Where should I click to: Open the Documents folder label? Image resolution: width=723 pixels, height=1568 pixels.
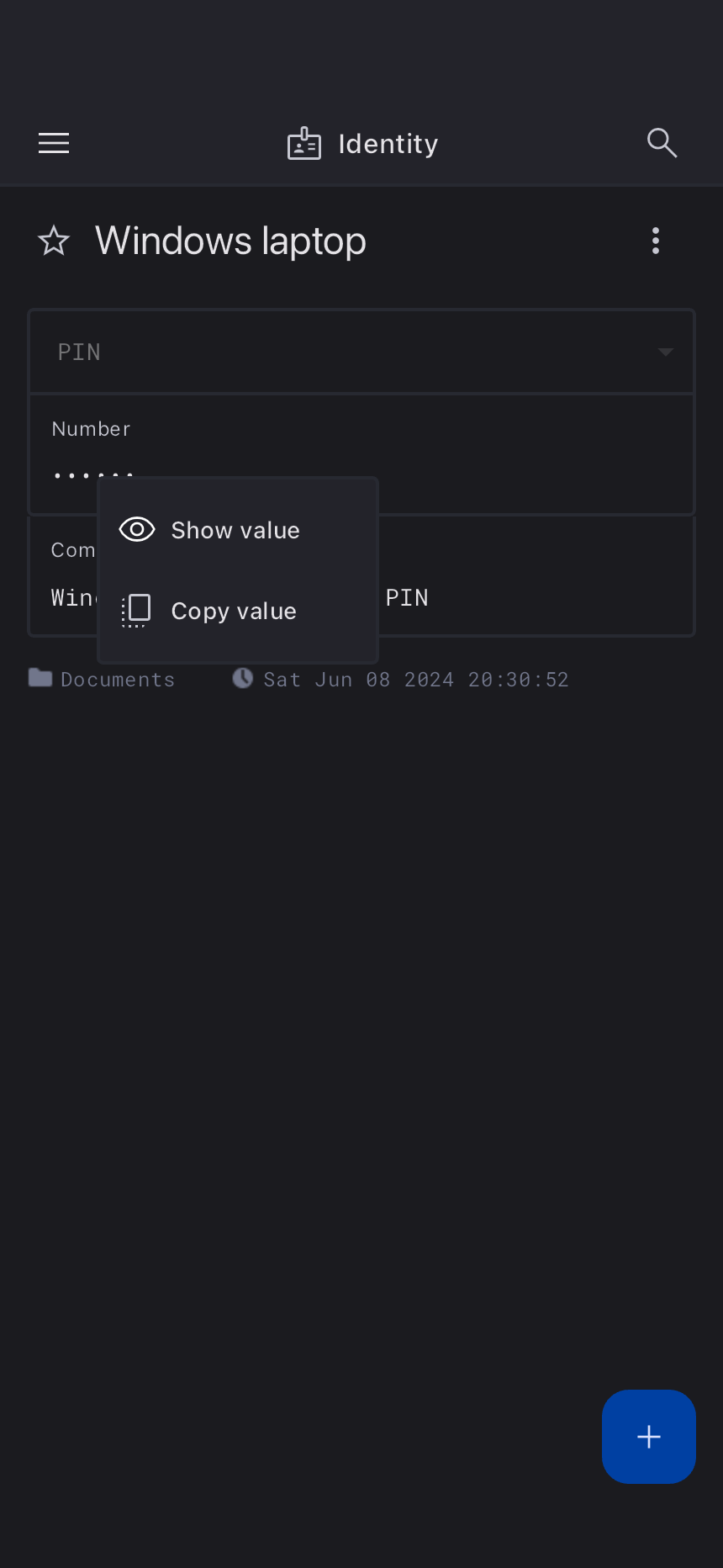click(x=118, y=680)
